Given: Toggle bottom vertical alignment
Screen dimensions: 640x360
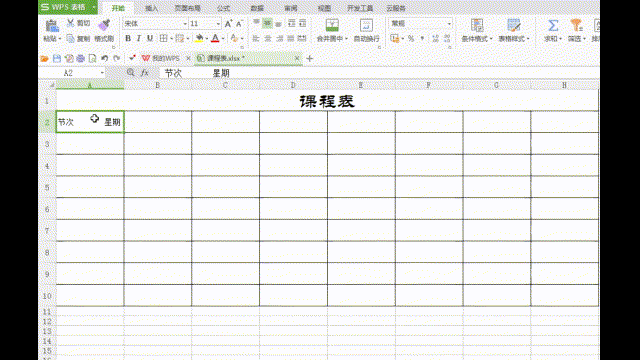Looking at the screenshot, I should [278, 23].
